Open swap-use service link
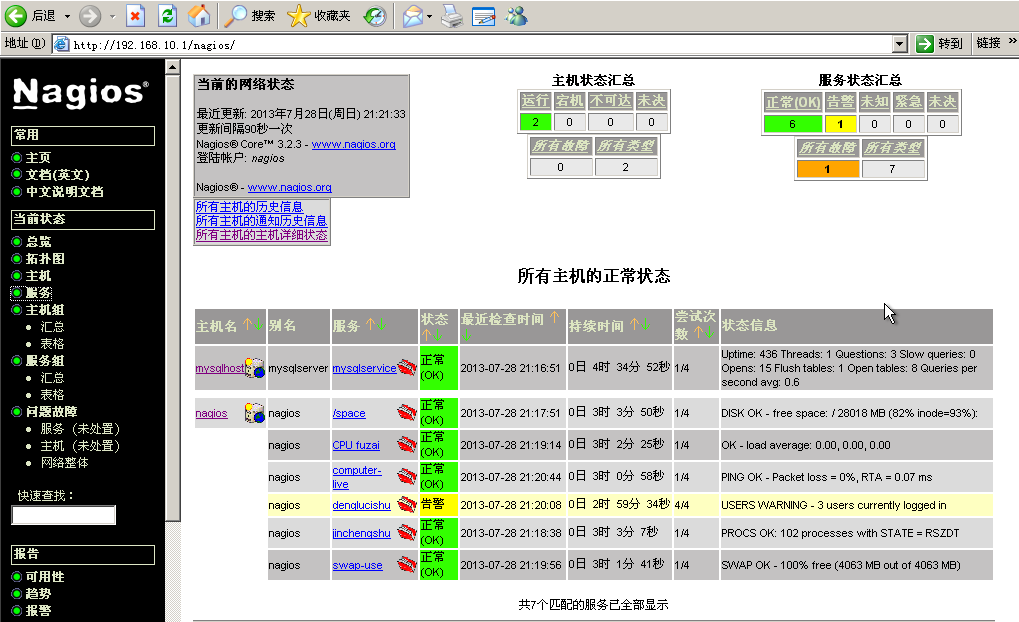 [x=357, y=565]
